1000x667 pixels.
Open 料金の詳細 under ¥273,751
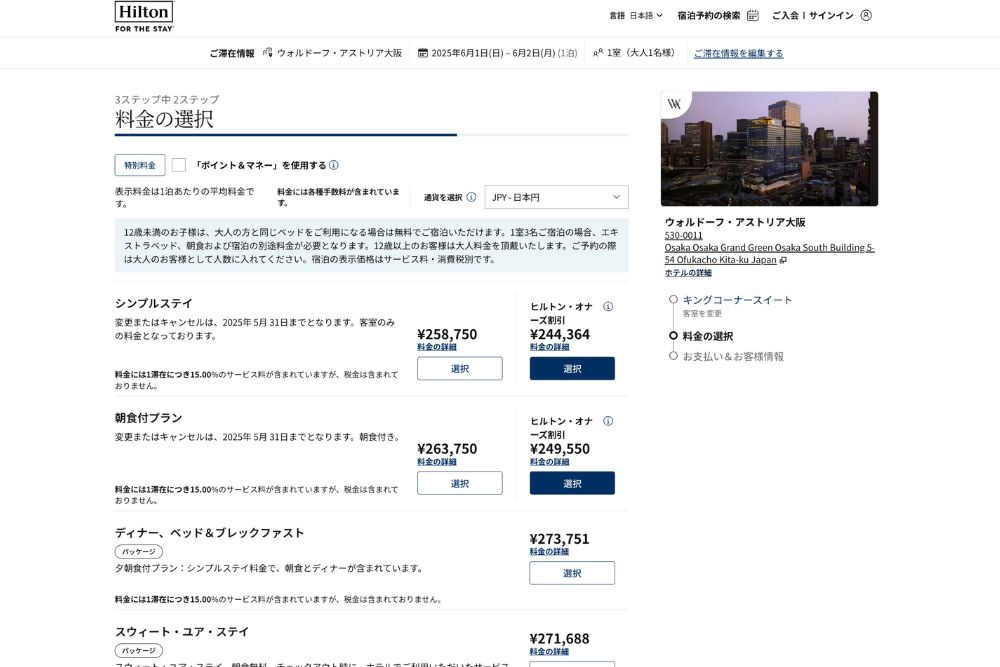(549, 552)
